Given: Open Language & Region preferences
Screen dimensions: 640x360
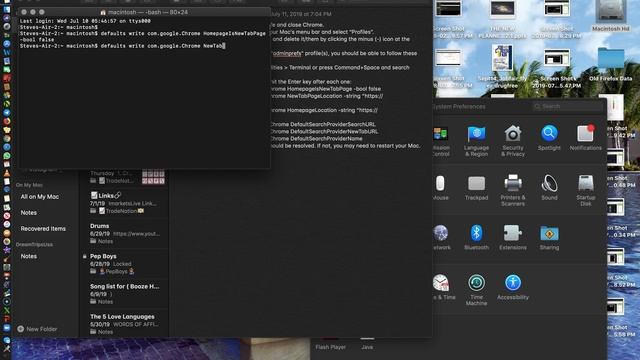Looking at the screenshot, I should click(x=476, y=141).
